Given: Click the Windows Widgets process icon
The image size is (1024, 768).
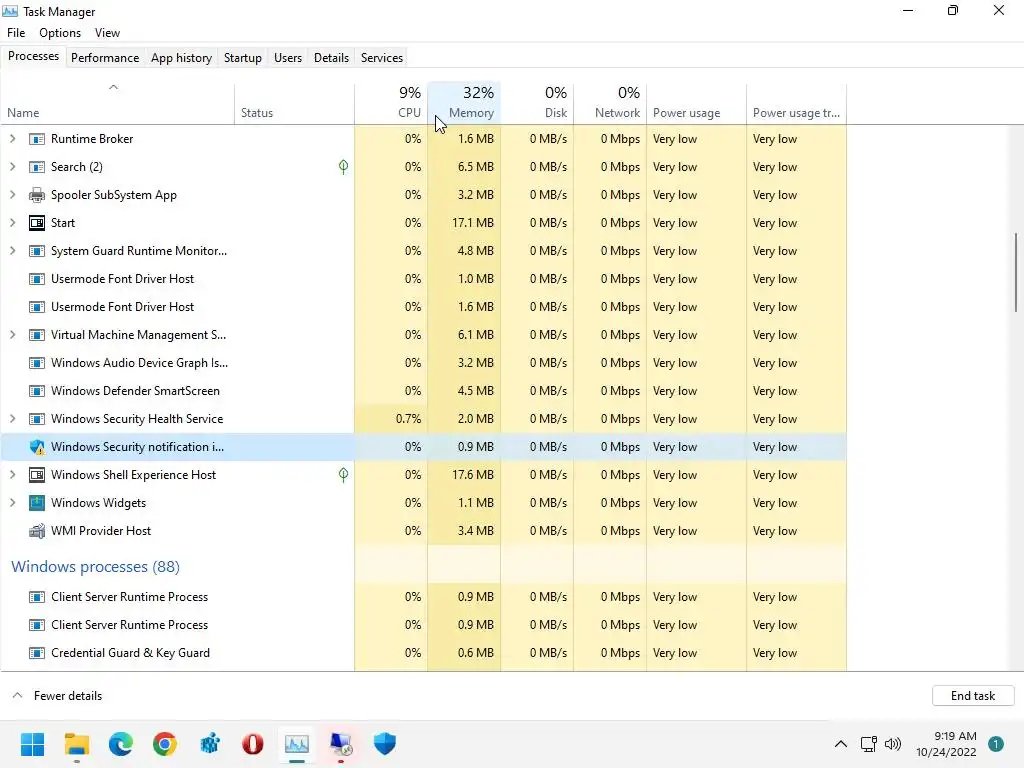Looking at the screenshot, I should coord(37,504).
